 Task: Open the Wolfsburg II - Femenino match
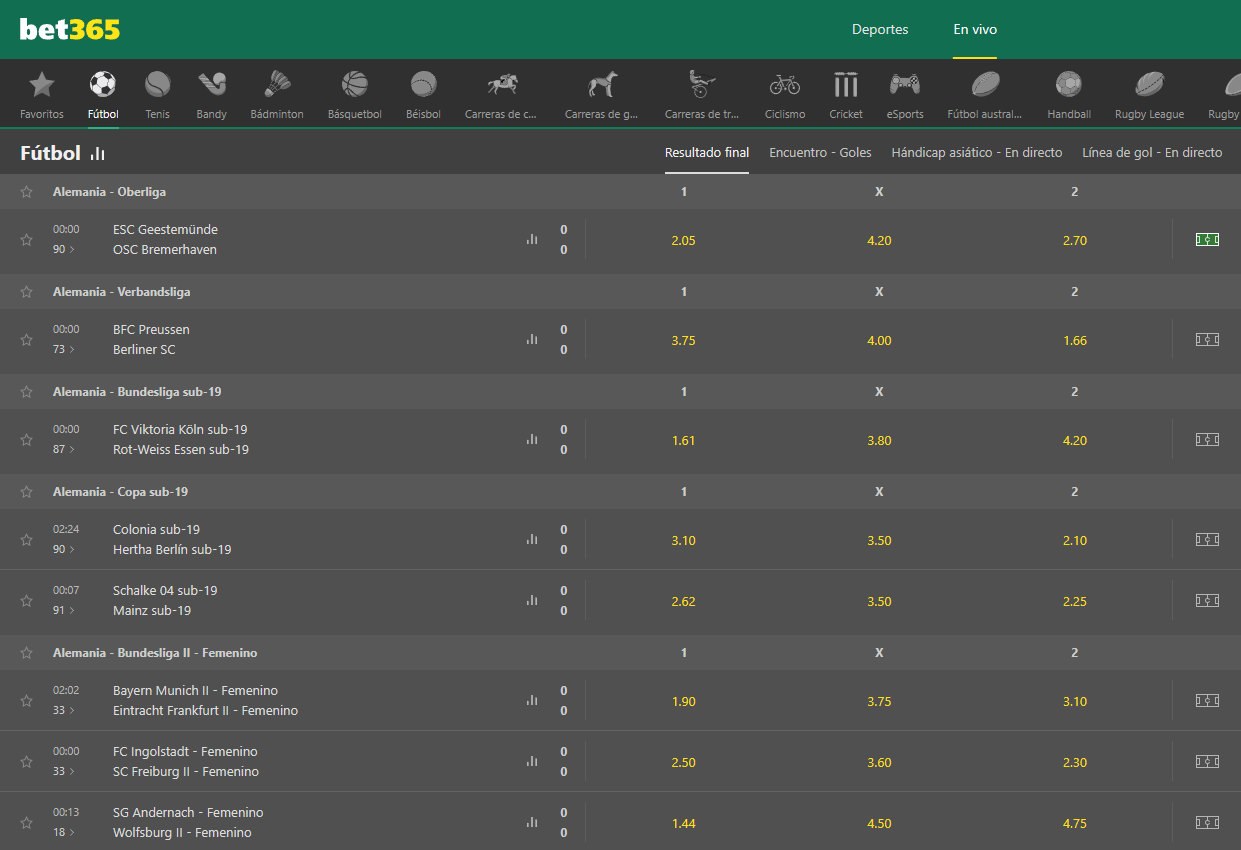[x=182, y=832]
